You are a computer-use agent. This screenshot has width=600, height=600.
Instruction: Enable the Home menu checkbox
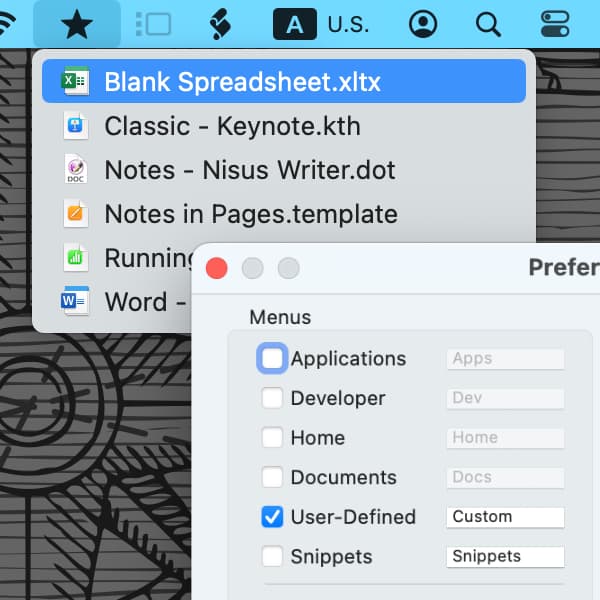coord(272,437)
